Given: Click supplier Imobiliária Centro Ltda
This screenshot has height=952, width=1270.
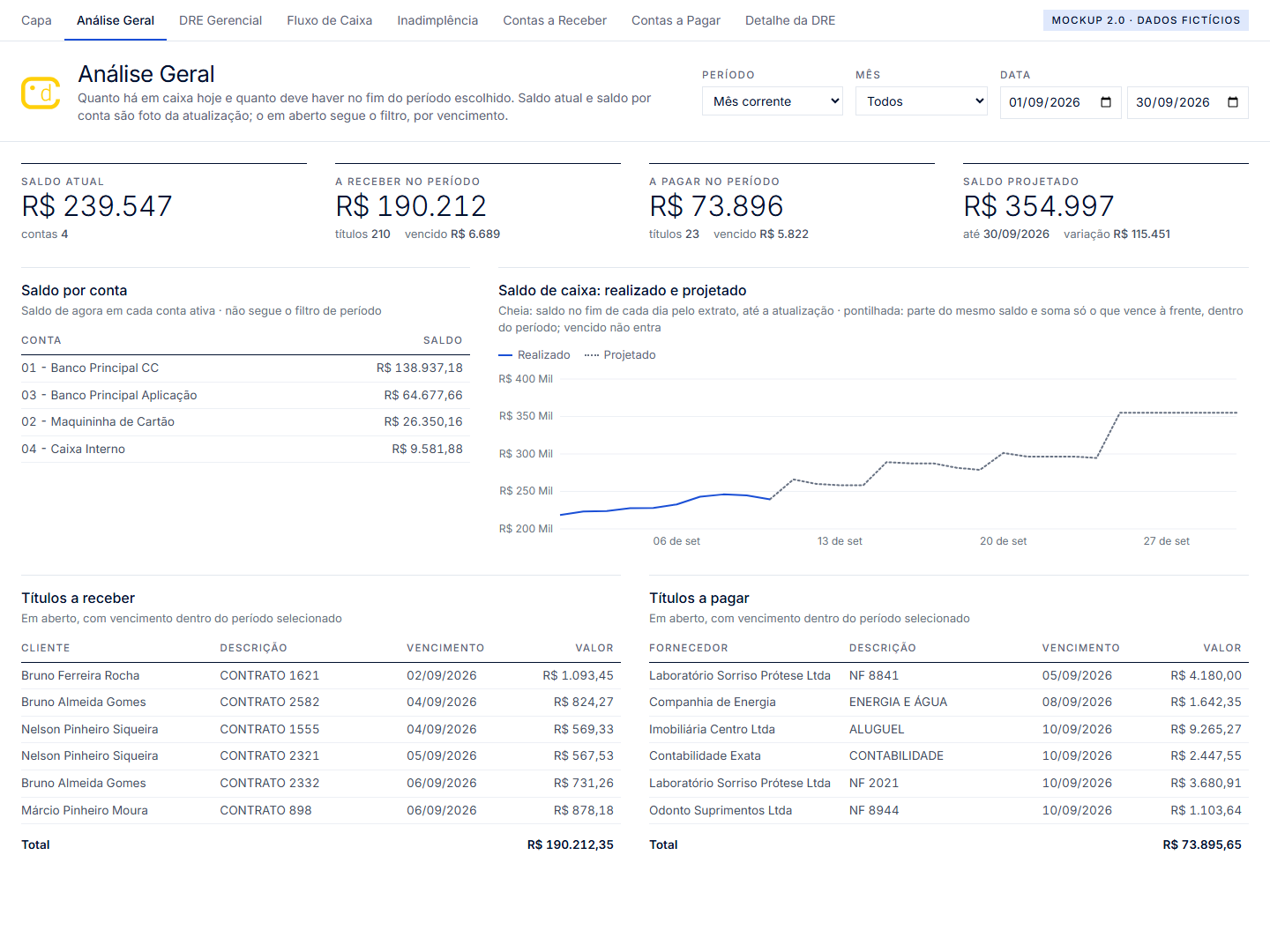Looking at the screenshot, I should pos(712,730).
